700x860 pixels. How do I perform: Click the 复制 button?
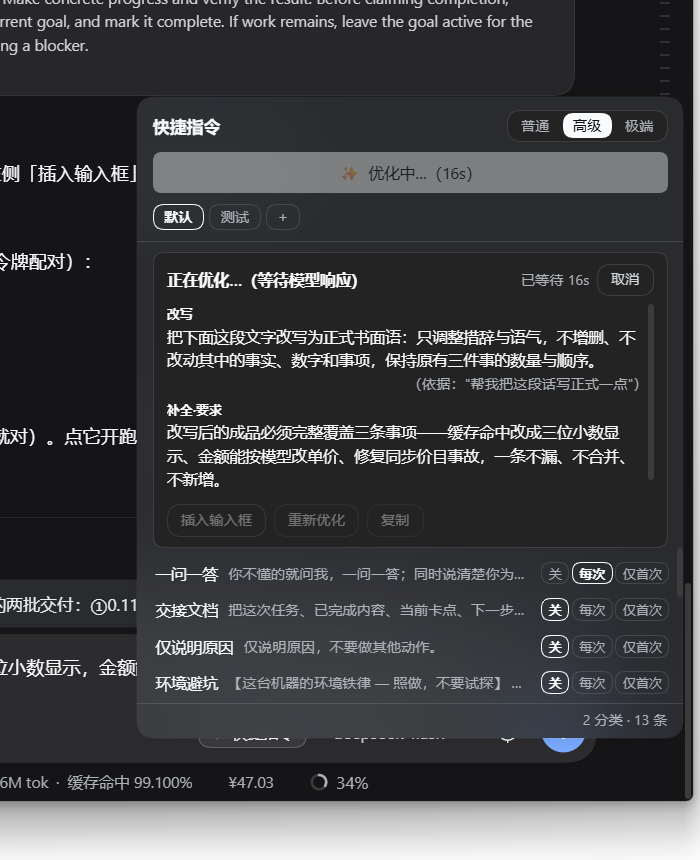coord(395,520)
